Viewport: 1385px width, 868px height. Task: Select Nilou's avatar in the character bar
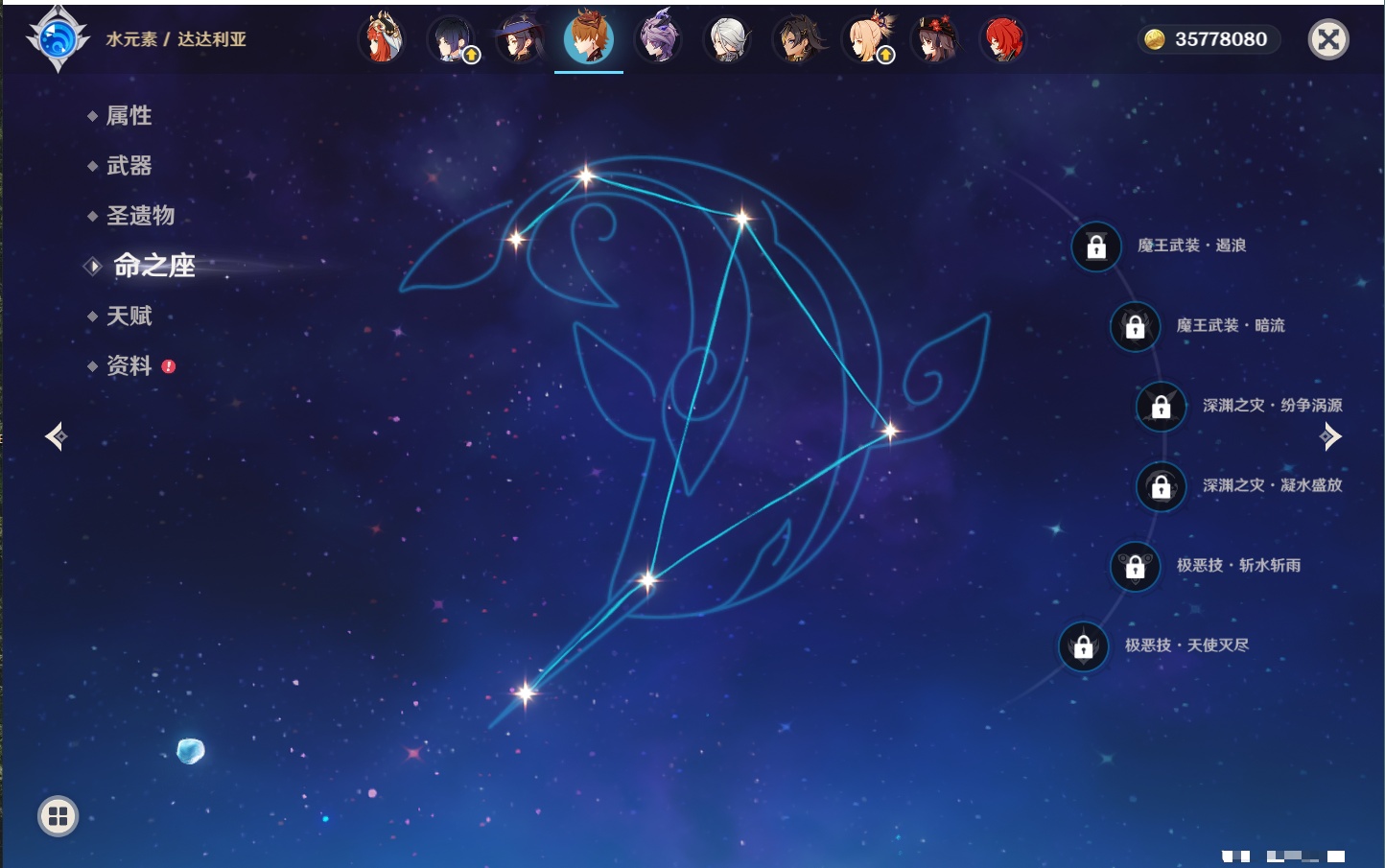(381, 39)
